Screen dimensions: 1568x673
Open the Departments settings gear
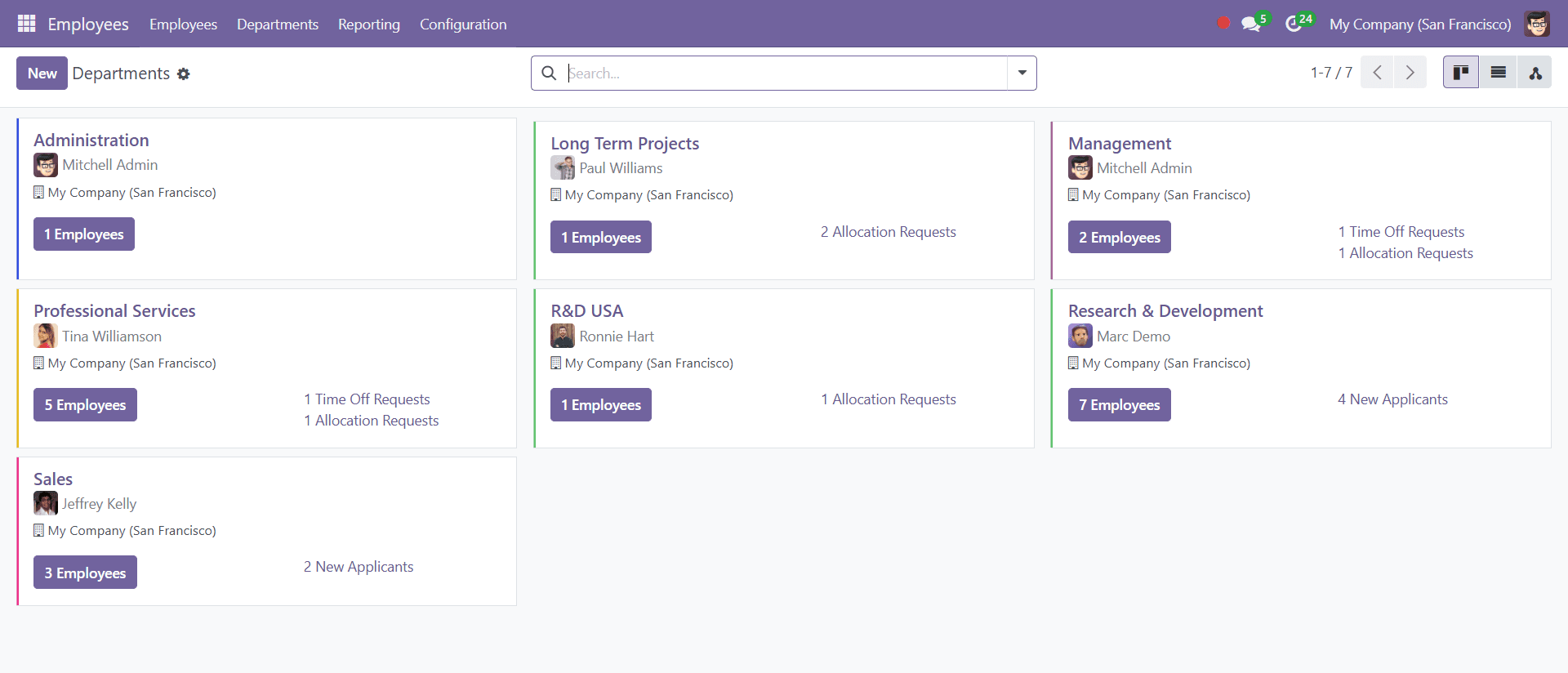point(184,74)
